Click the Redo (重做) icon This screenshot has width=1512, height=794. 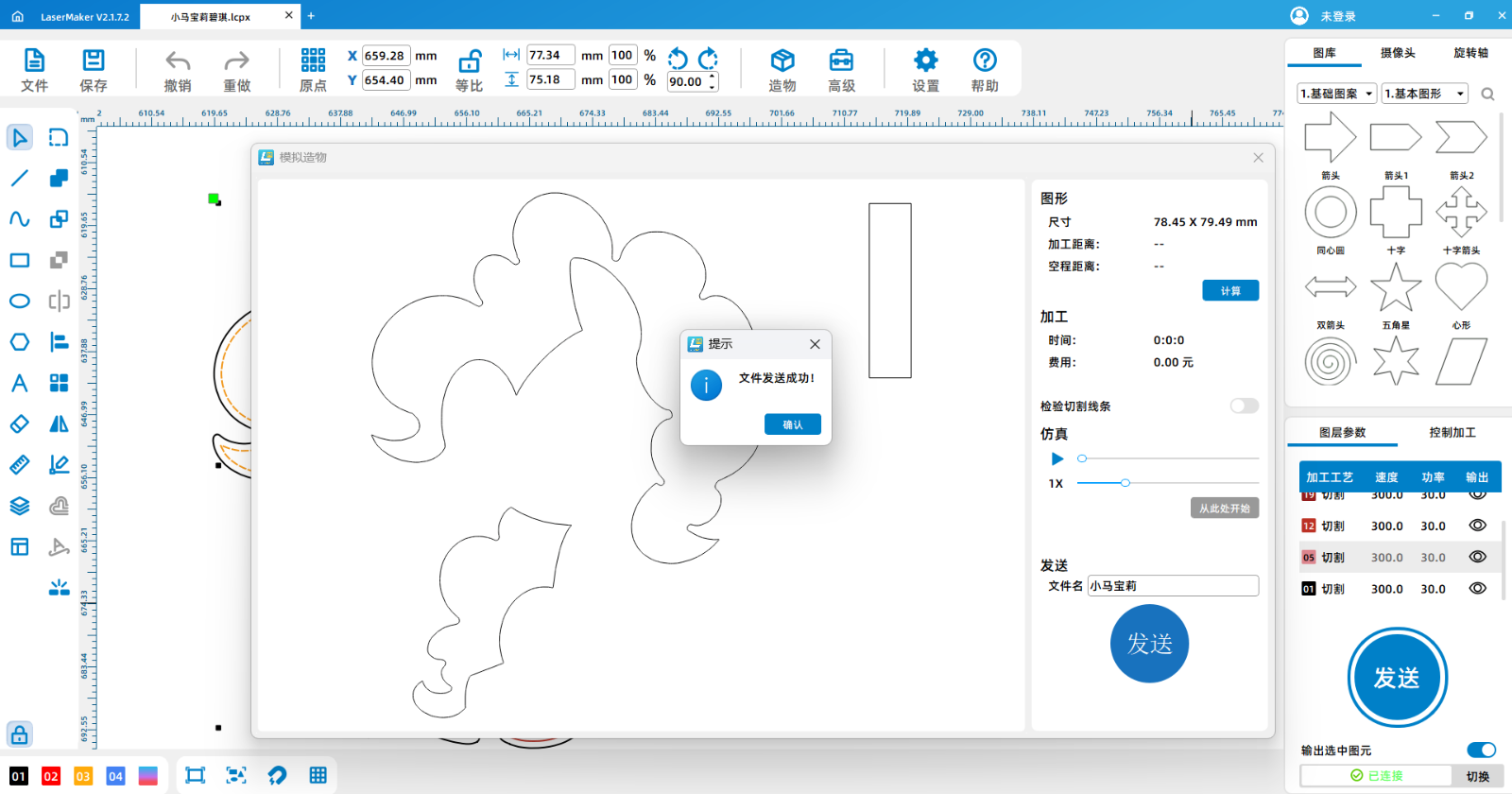pos(236,62)
